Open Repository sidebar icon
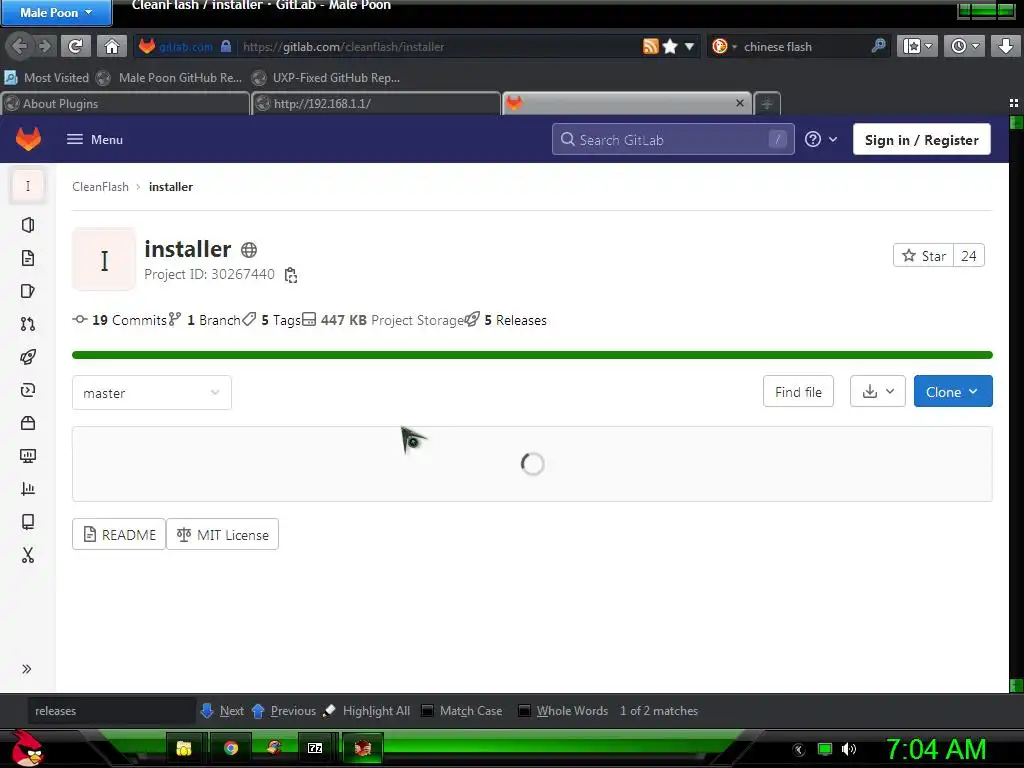 coord(27,258)
